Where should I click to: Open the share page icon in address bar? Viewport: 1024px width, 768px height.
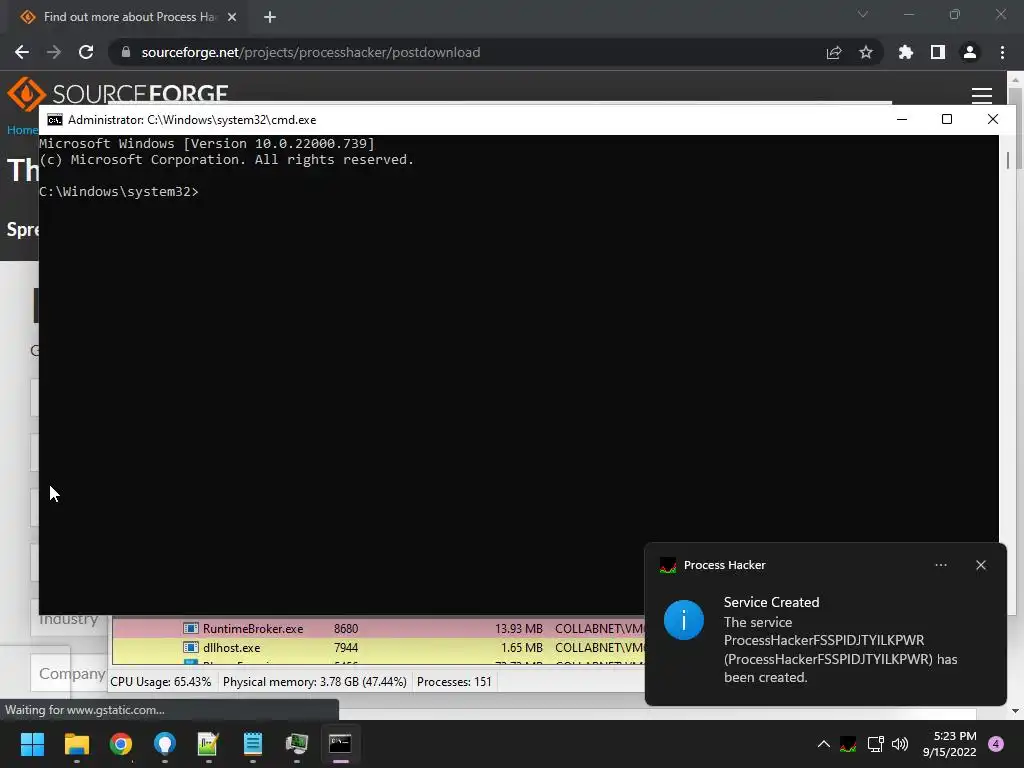click(833, 52)
